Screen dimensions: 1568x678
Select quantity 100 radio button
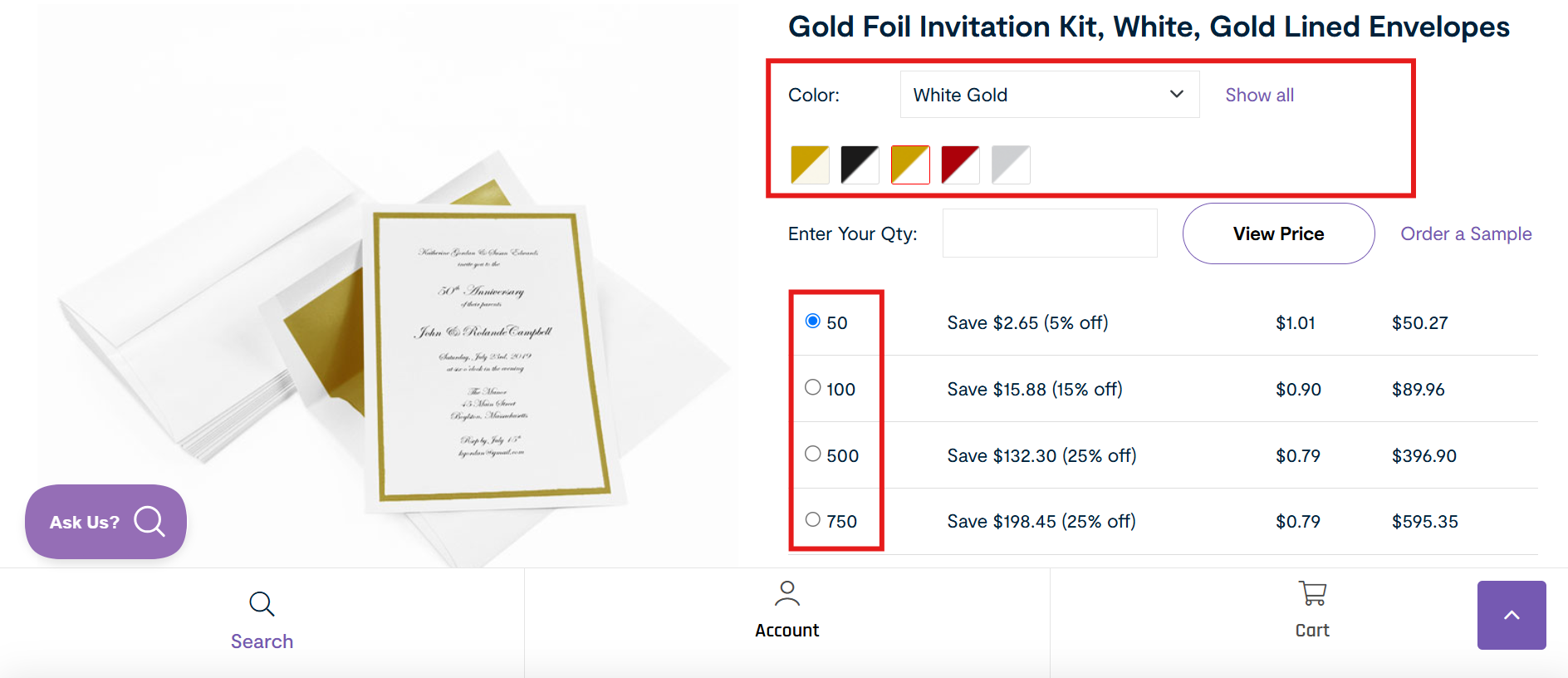813,387
